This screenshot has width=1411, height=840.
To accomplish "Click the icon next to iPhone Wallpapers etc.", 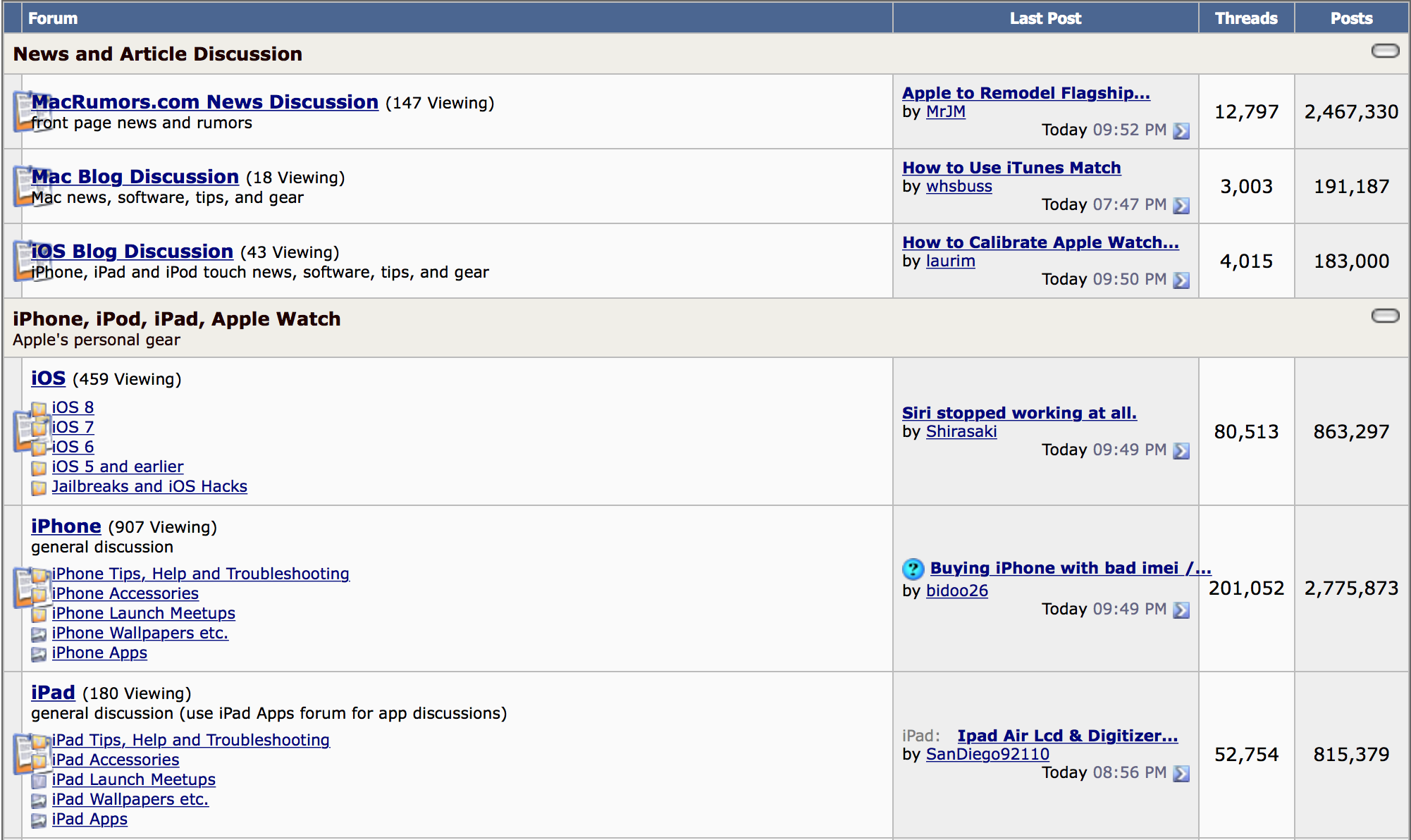I will click(x=39, y=634).
